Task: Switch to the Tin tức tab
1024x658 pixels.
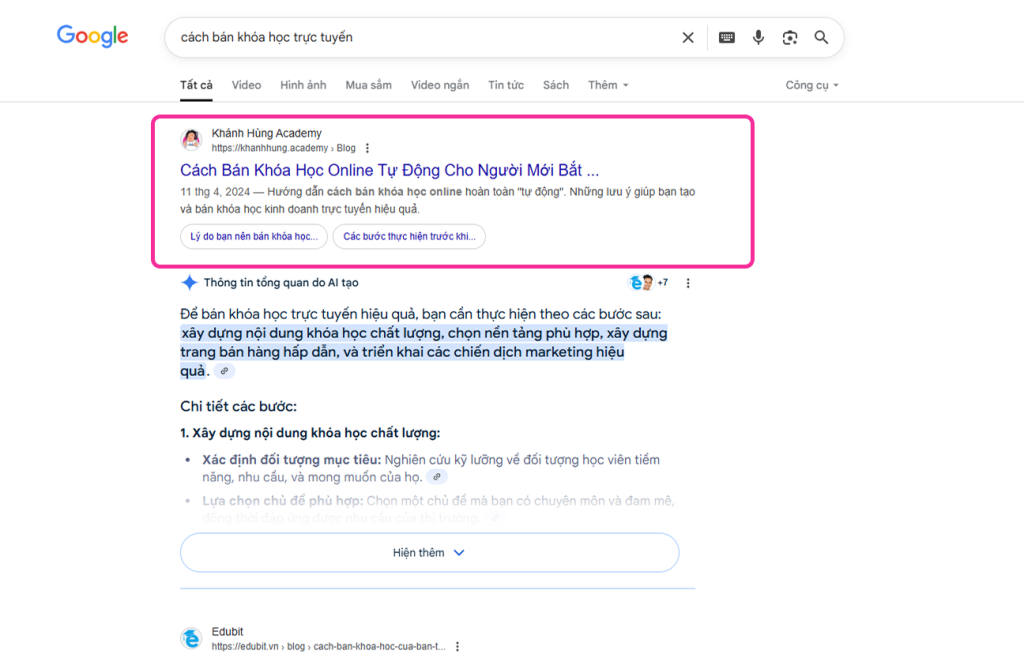Action: (505, 85)
